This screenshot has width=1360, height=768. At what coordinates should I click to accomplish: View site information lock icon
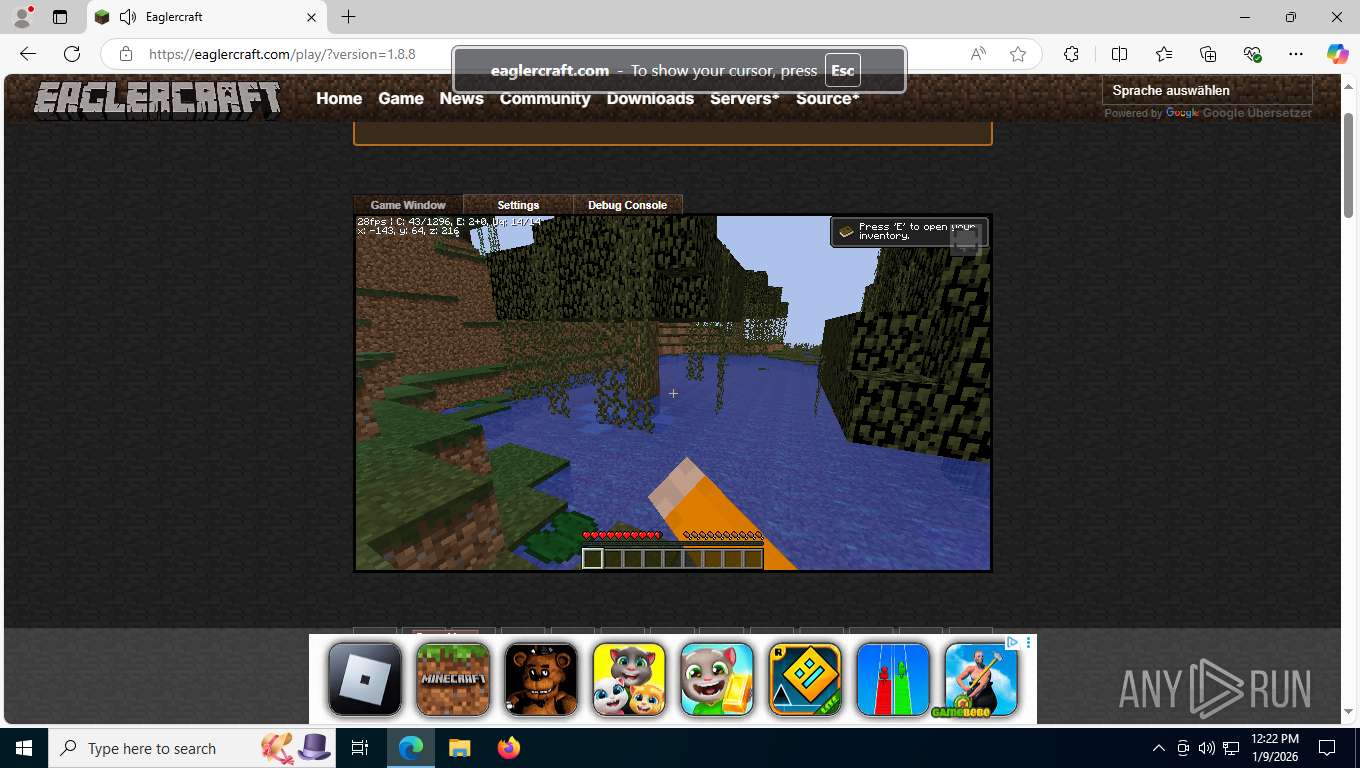[x=125, y=54]
